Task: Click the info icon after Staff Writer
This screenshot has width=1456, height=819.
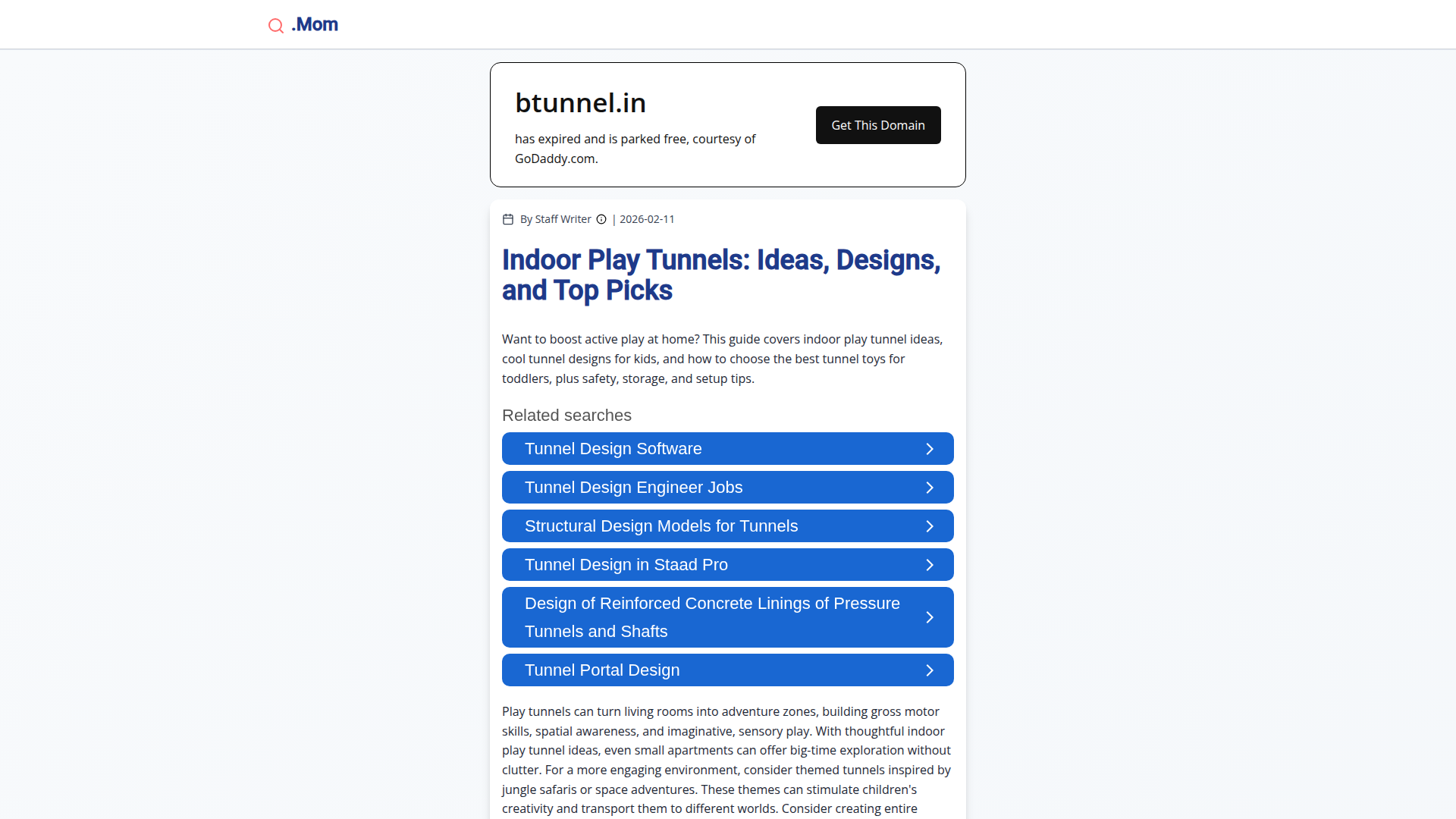Action: [x=601, y=219]
